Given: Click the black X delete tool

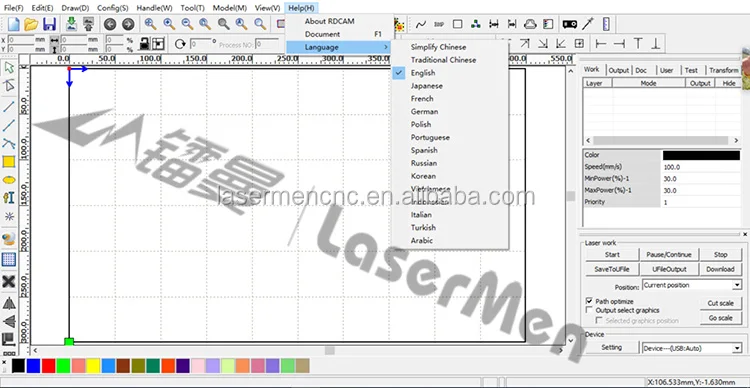Looking at the screenshot, I should point(9,281).
